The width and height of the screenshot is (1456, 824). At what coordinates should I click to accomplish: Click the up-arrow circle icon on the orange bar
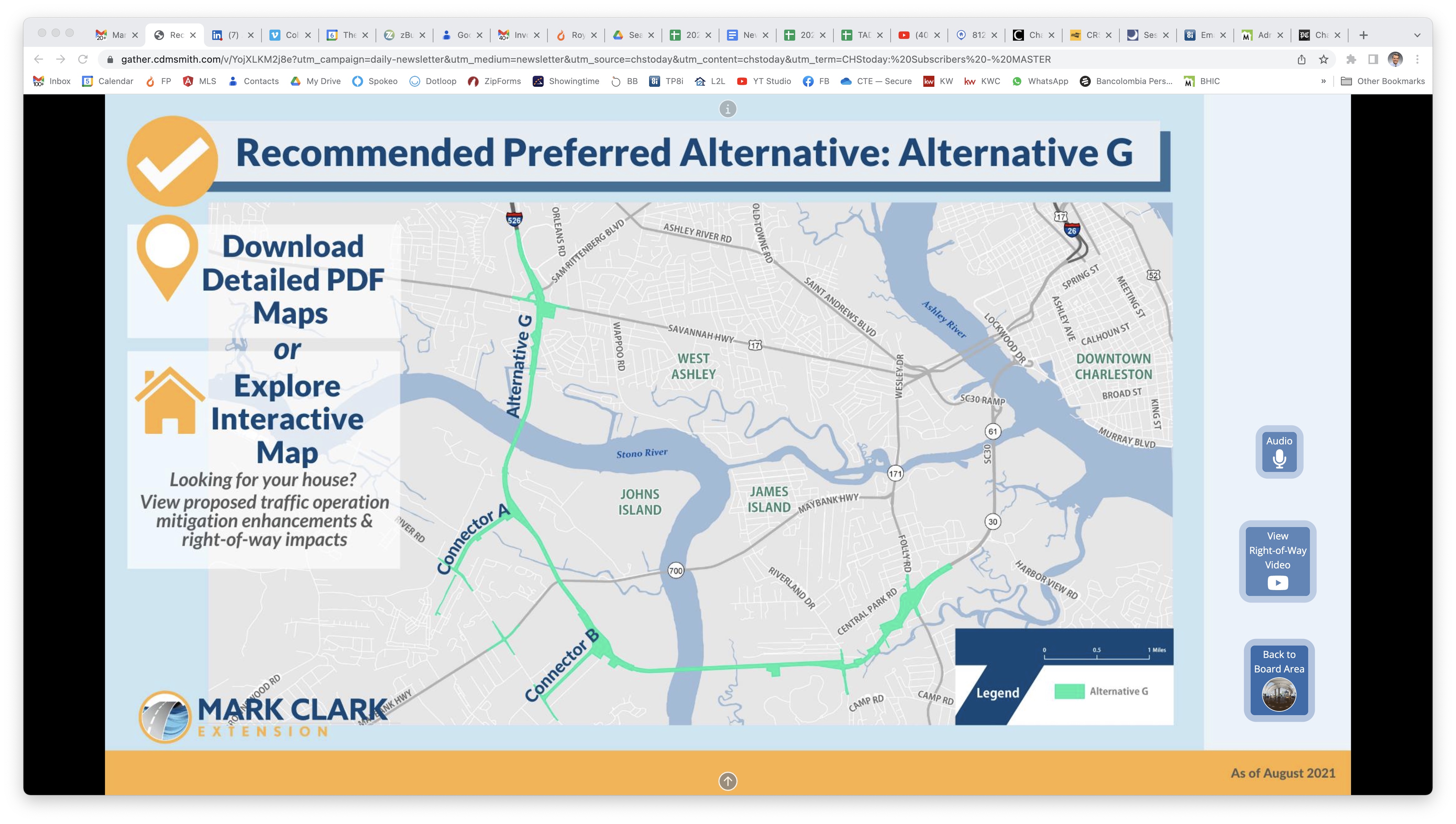pyautogui.click(x=727, y=781)
